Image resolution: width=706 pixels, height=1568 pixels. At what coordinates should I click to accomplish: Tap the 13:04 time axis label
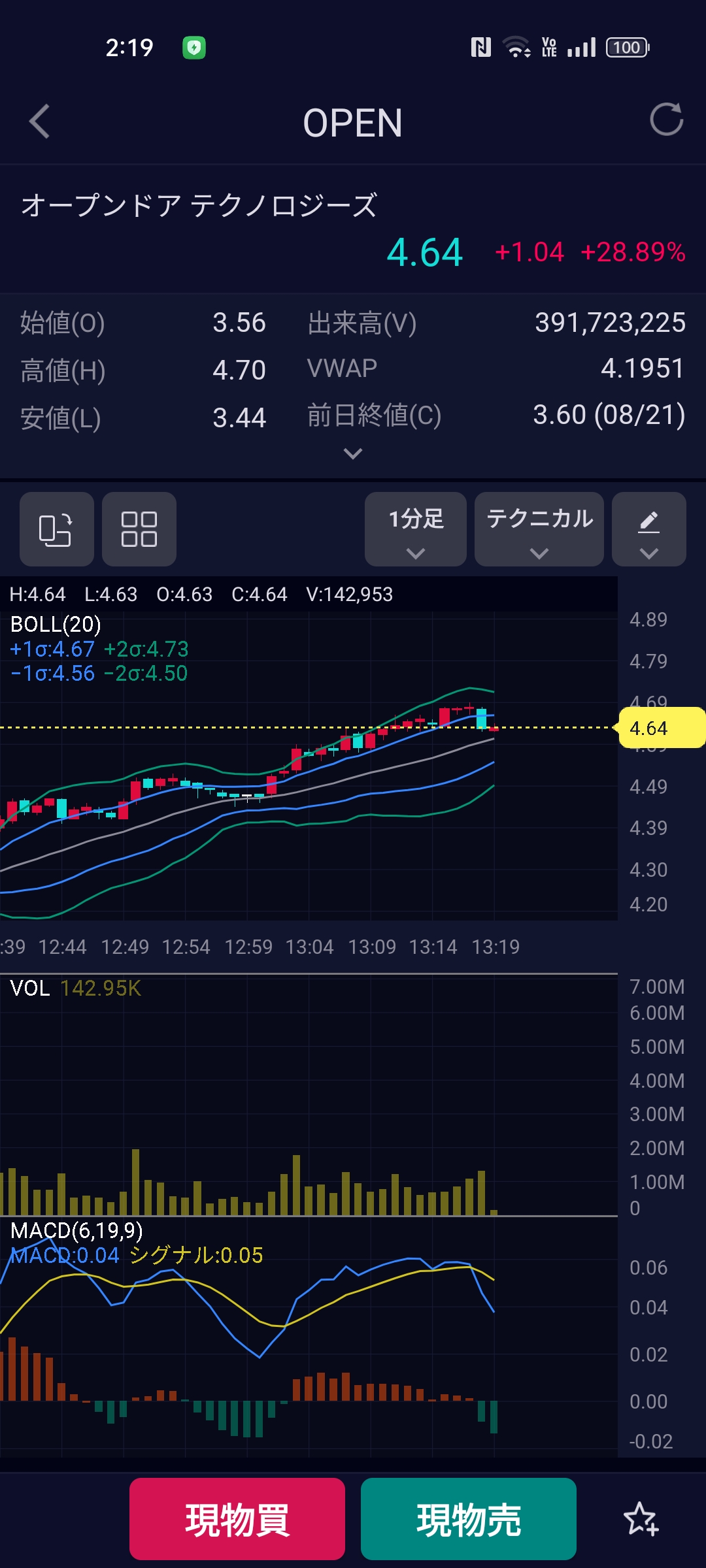coord(310,947)
